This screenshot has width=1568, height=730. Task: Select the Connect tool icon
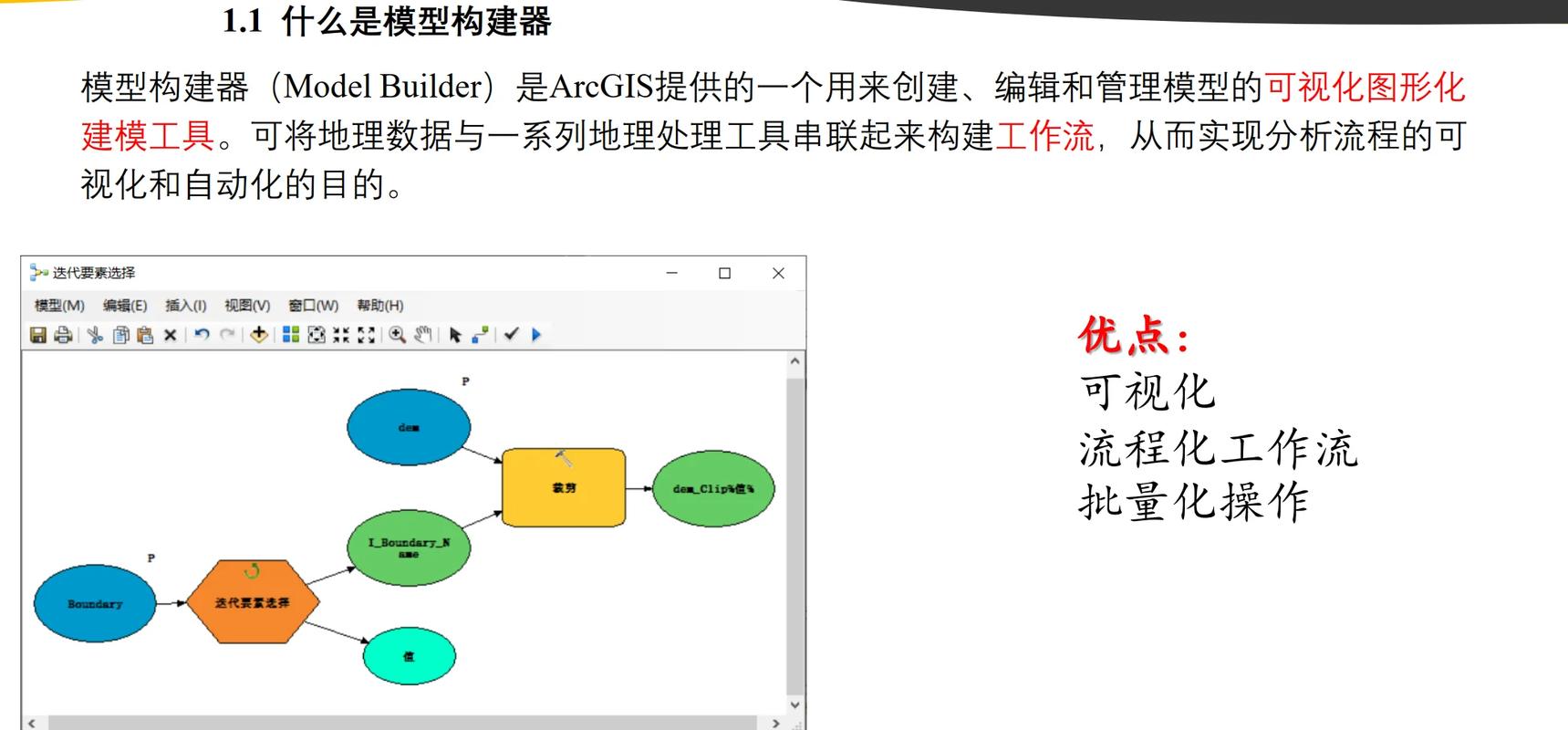(480, 335)
